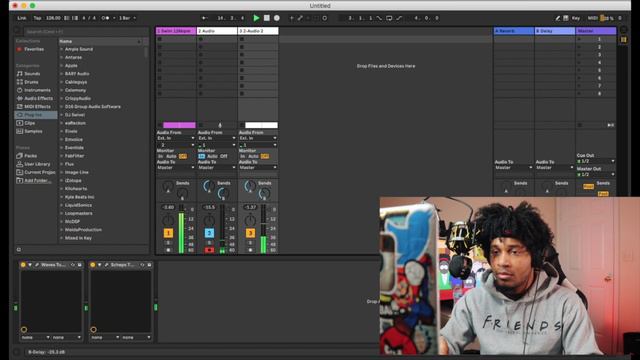Toggle browser preview headphone icon
Image resolution: width=640 pixels, height=360 pixels.
tap(19, 249)
